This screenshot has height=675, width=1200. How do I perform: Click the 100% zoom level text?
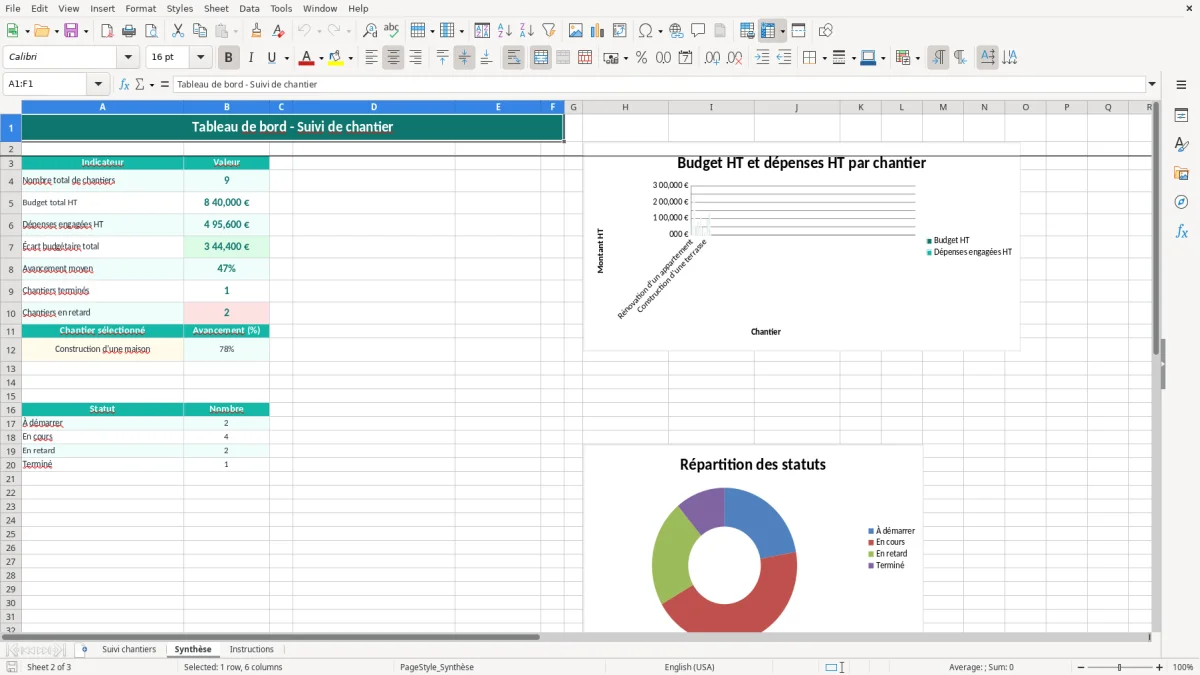coord(1183,667)
